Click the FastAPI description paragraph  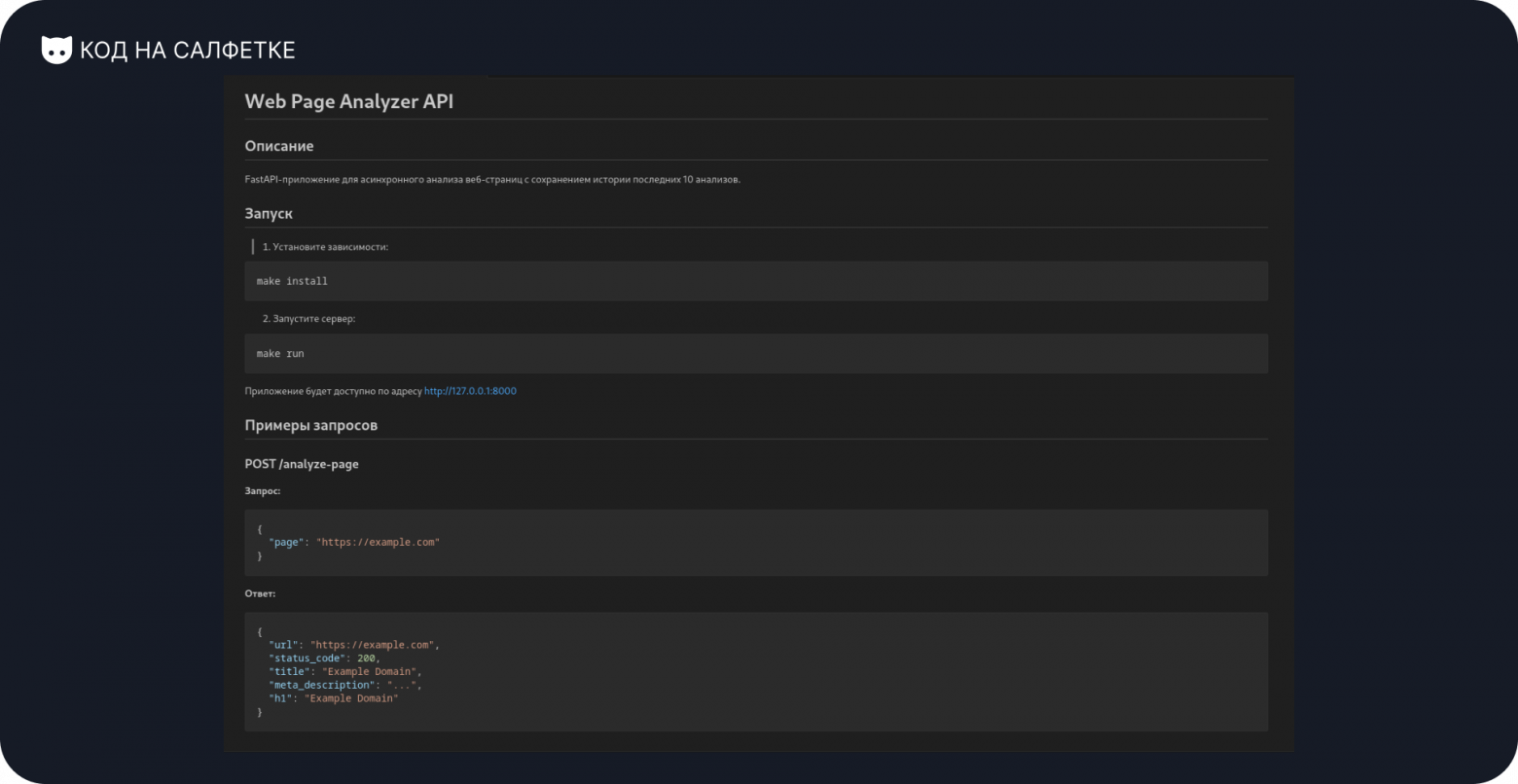(x=492, y=180)
